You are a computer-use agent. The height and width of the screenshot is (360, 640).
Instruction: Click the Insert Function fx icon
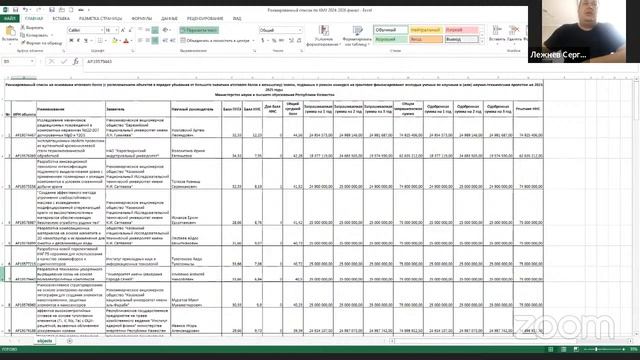tap(76, 62)
